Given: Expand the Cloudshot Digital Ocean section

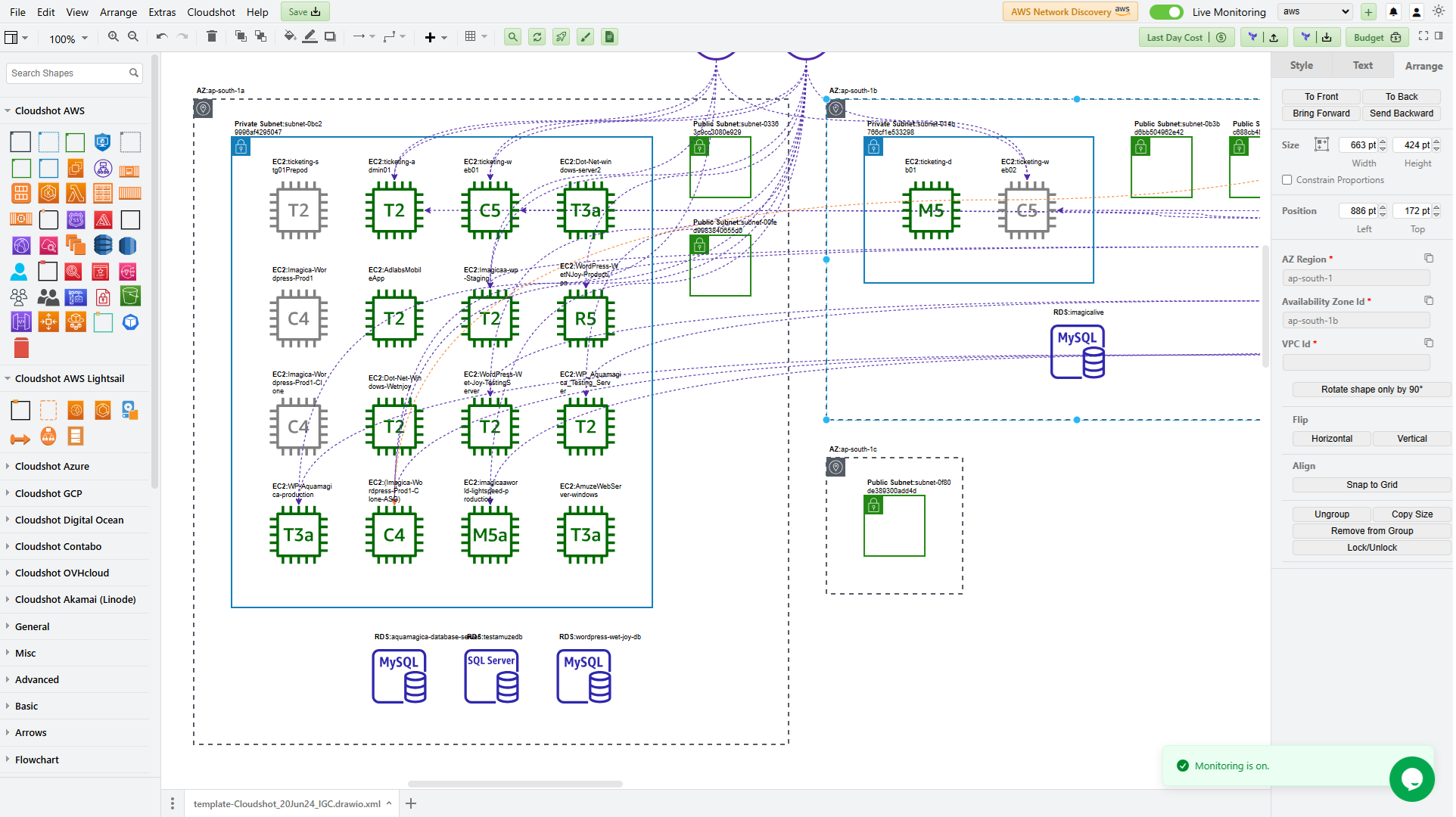Looking at the screenshot, I should [x=69, y=521].
